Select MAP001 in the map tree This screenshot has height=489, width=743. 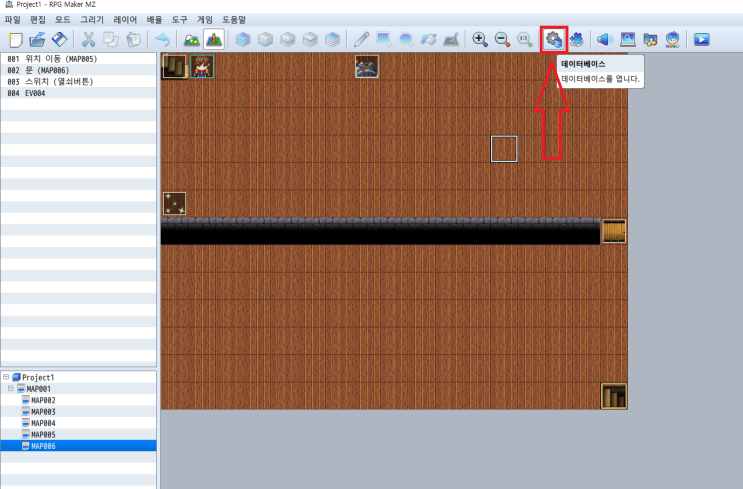[38, 389]
